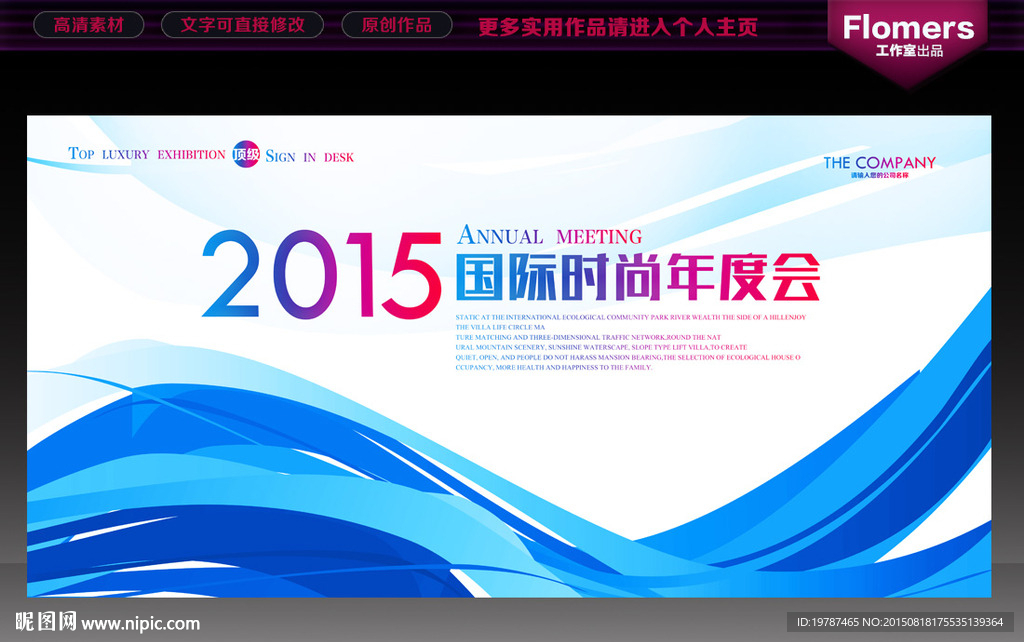Click the 国际时尚年度会 title

coord(638,277)
